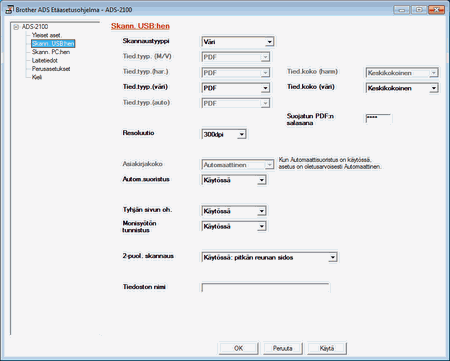Click the Resoluutio label

[138, 133]
